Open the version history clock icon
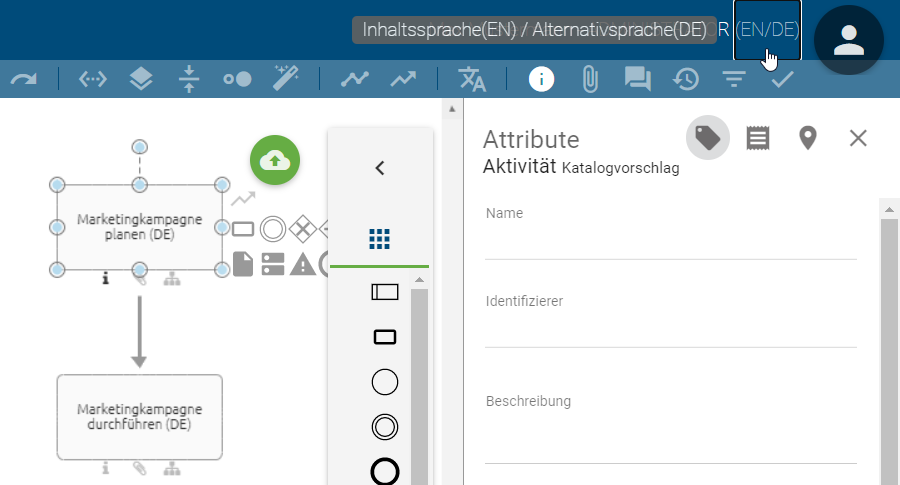 [686, 79]
